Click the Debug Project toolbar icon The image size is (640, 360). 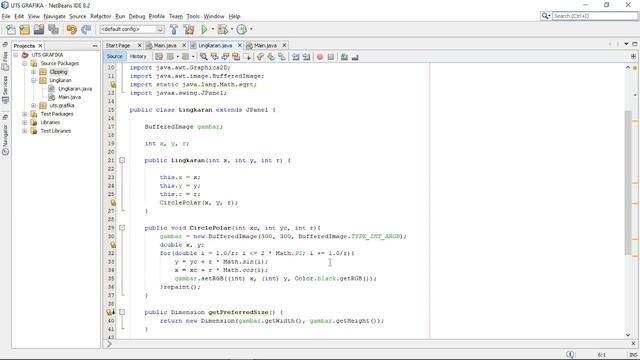(222, 29)
